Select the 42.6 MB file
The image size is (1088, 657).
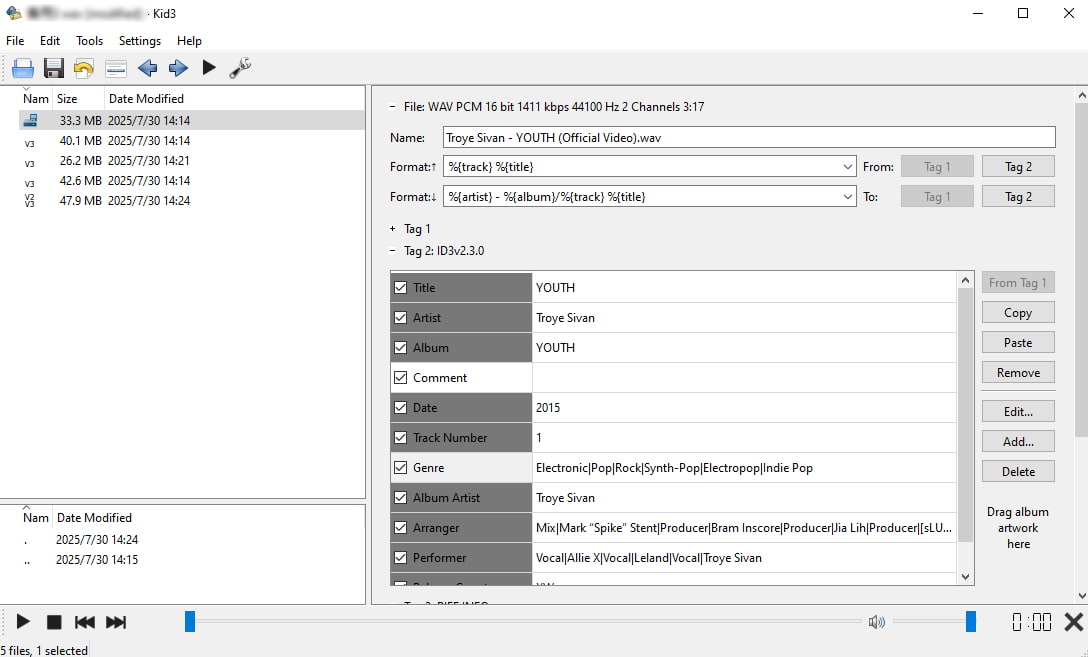192,181
